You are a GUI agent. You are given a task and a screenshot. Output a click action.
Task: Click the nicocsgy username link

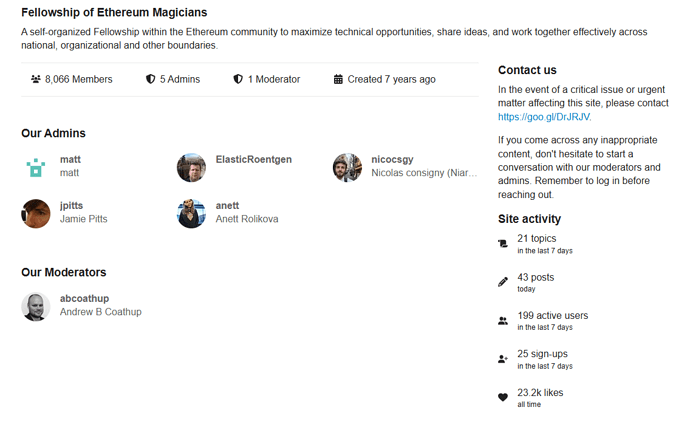392,159
